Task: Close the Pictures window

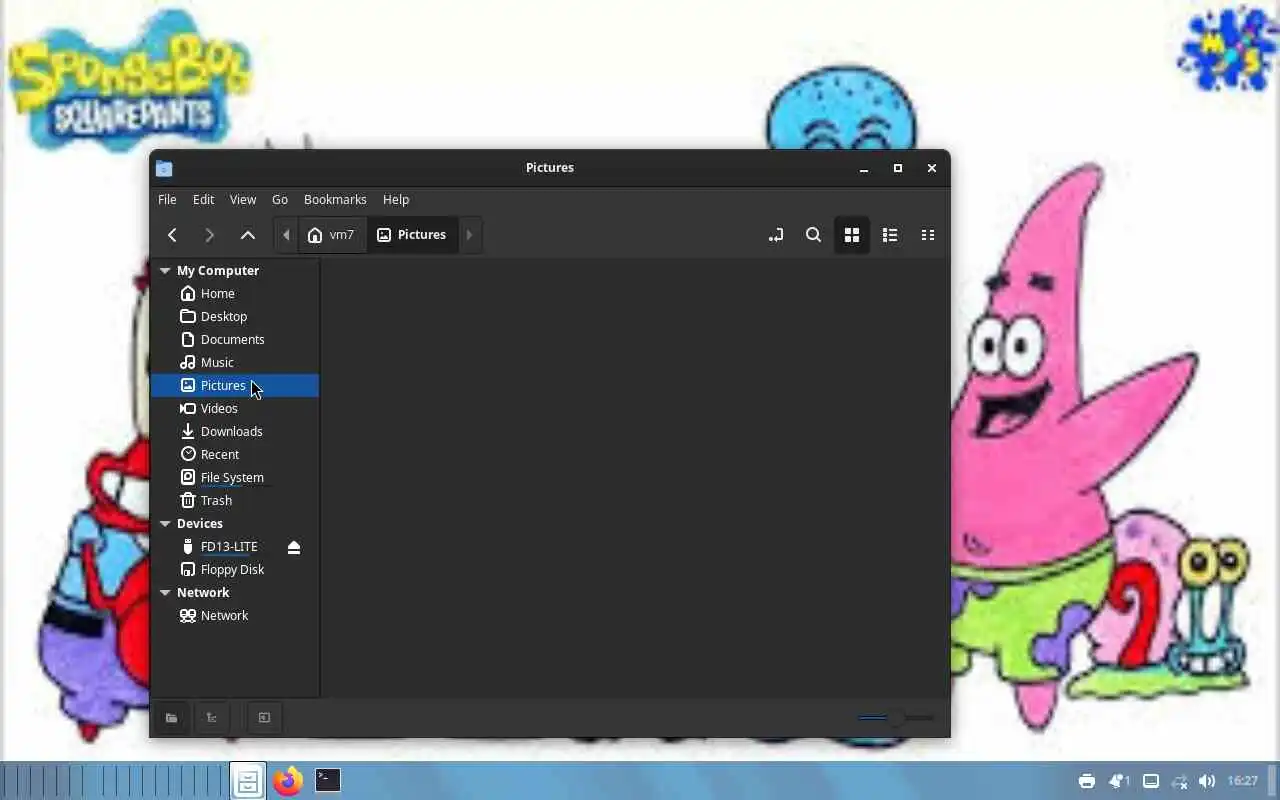Action: pyautogui.click(x=932, y=168)
